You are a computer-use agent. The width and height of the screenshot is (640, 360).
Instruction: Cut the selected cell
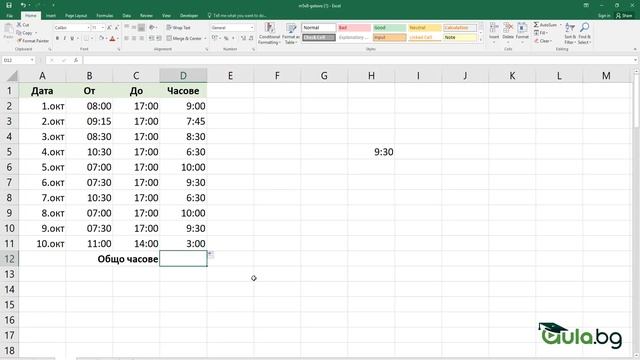[x=23, y=25]
